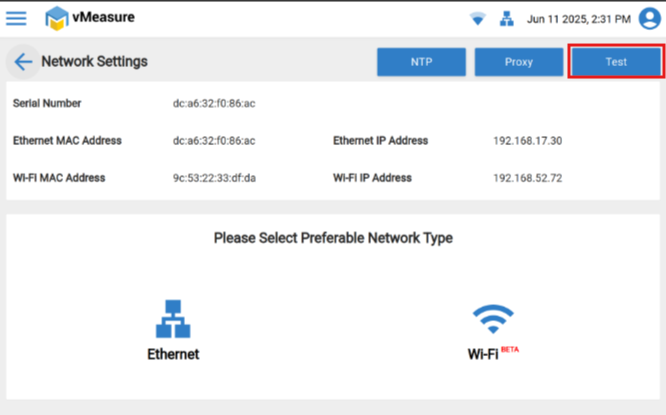Choose the Wi-Fi label option
Image resolution: width=666 pixels, height=415 pixels.
point(483,354)
